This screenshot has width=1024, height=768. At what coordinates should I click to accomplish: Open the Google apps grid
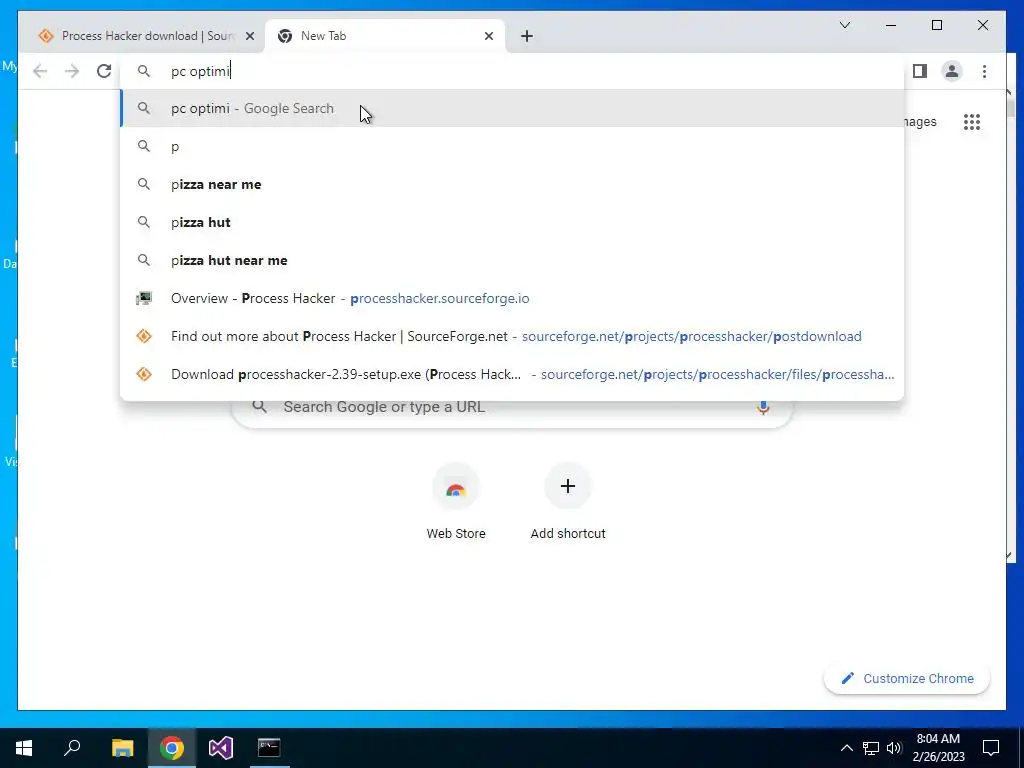click(972, 122)
